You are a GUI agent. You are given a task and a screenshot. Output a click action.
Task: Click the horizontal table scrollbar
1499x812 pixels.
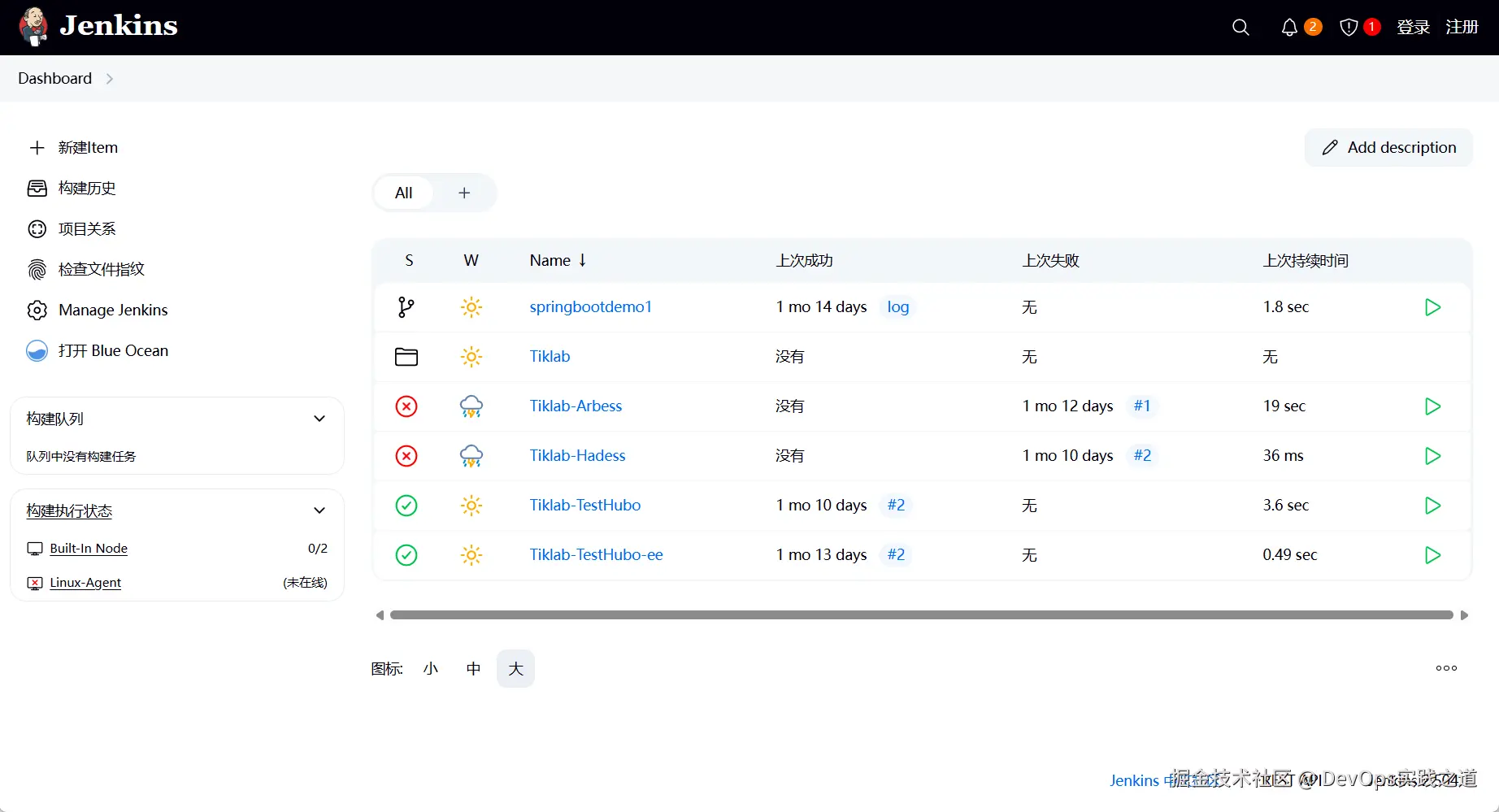[x=922, y=615]
